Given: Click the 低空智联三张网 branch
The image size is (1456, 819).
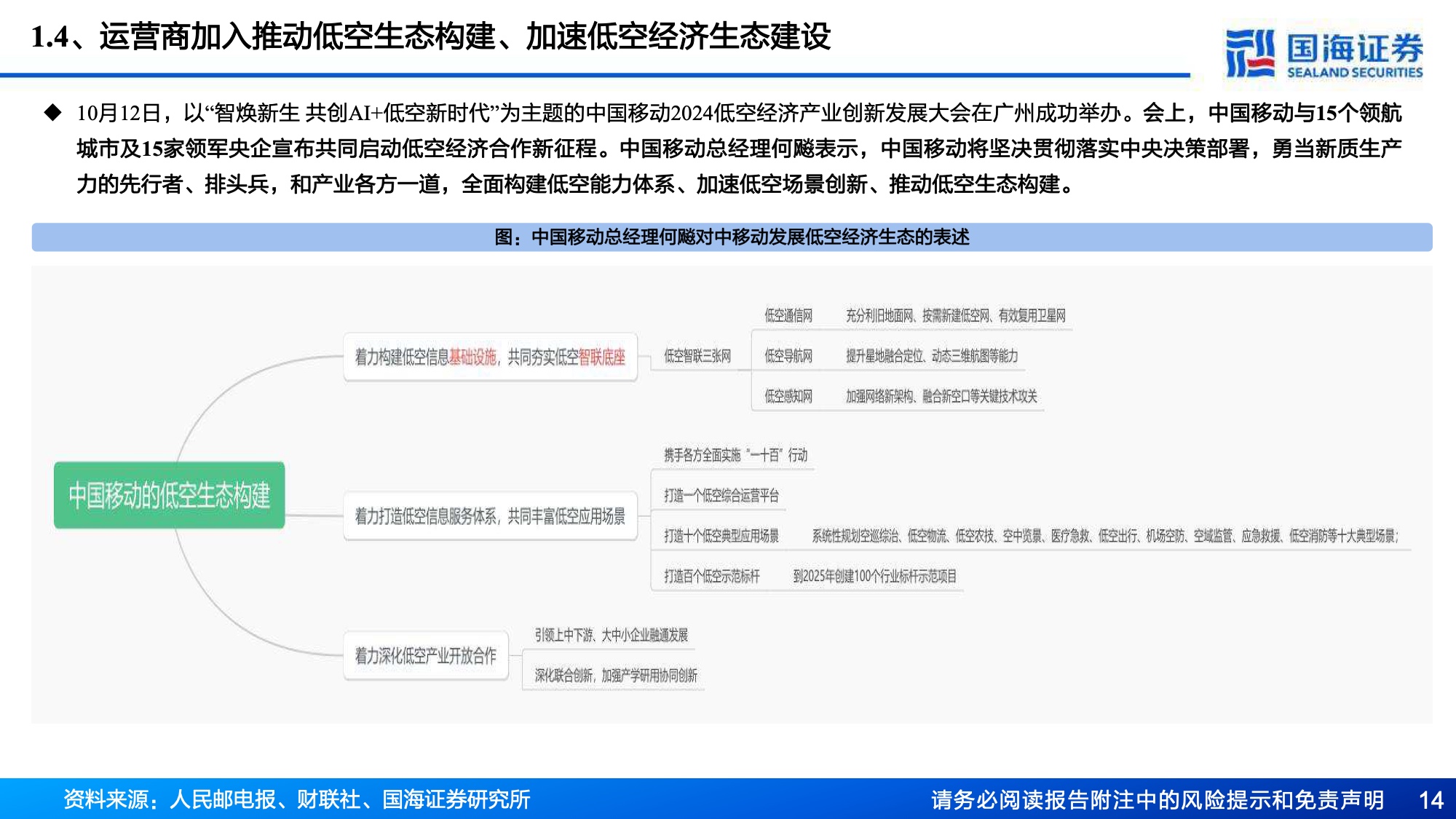Looking at the screenshot, I should tap(697, 356).
